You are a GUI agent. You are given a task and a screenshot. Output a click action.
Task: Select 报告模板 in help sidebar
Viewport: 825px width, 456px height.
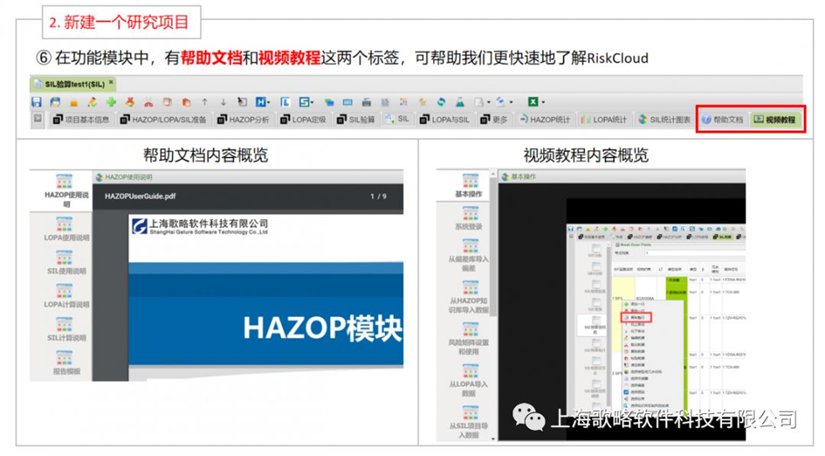[66, 363]
